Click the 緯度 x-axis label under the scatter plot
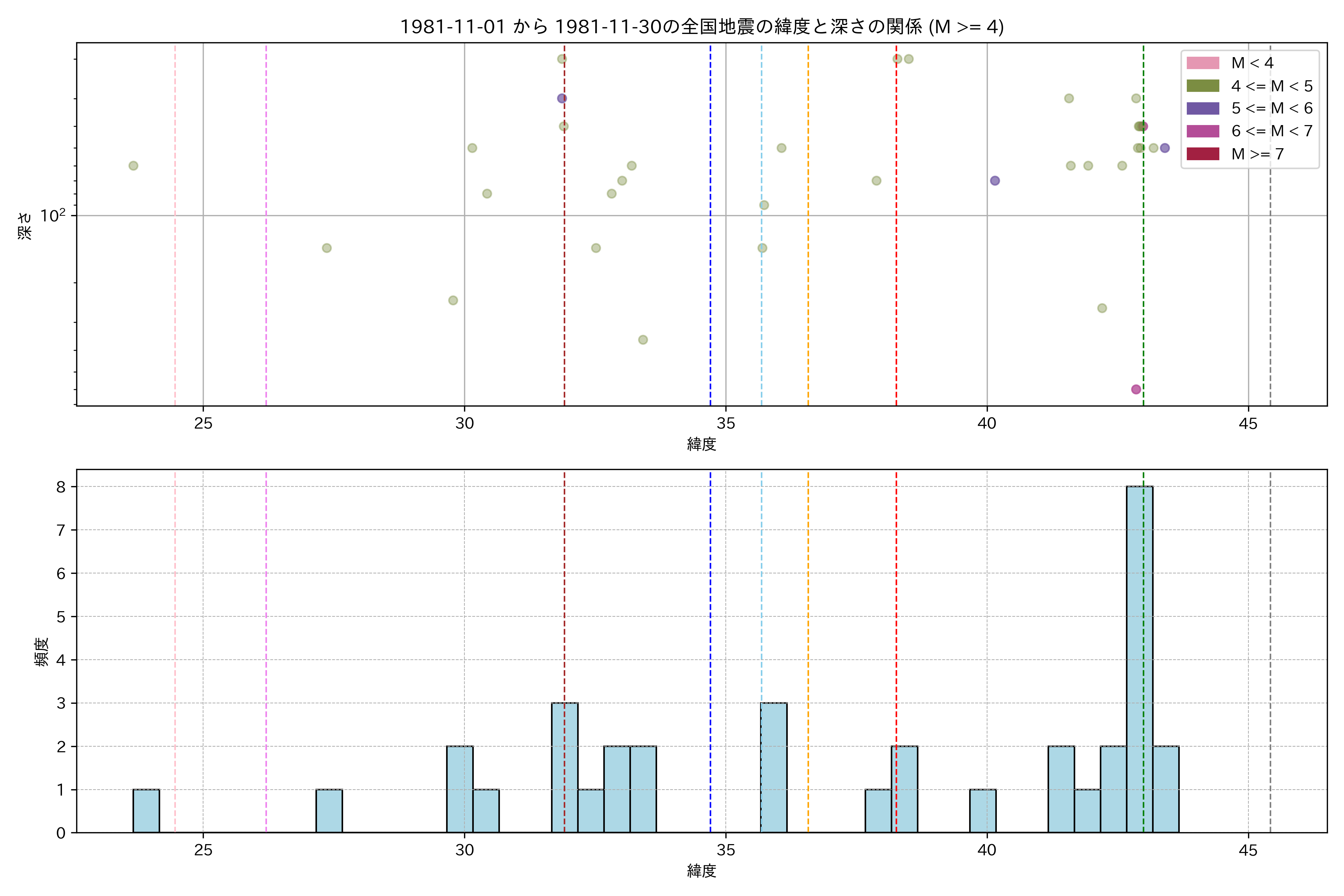This screenshot has height=896, width=1344. [701, 444]
